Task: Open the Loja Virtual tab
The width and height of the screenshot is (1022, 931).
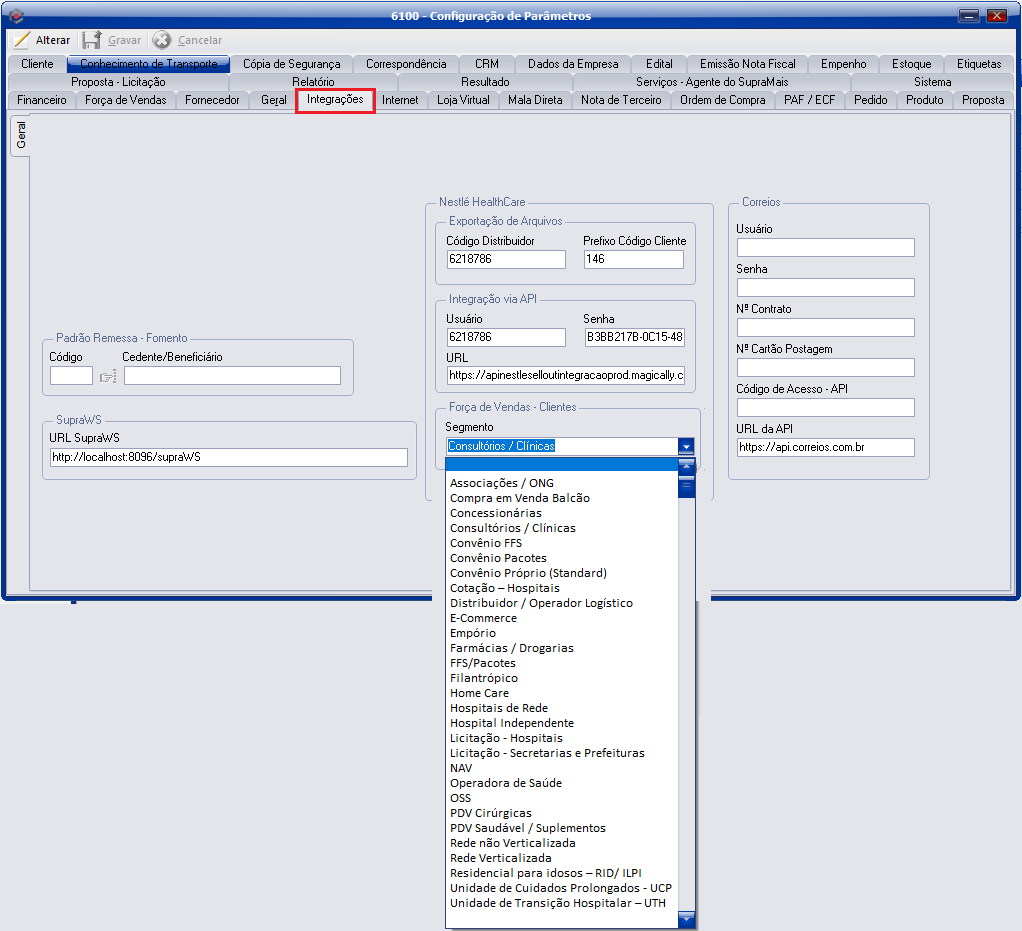Action: pos(463,100)
